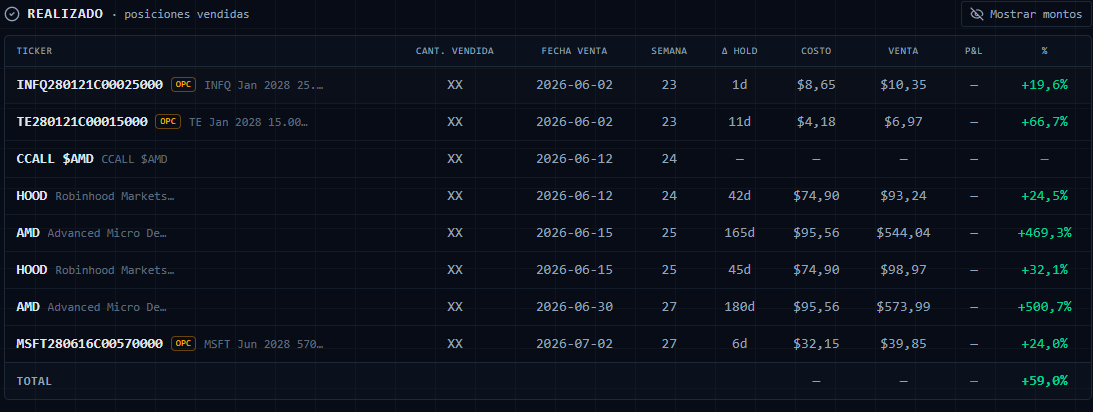Select AMD ticker sold on 2026-06-15
Viewport: 1093px width, 412px height.
click(28, 233)
